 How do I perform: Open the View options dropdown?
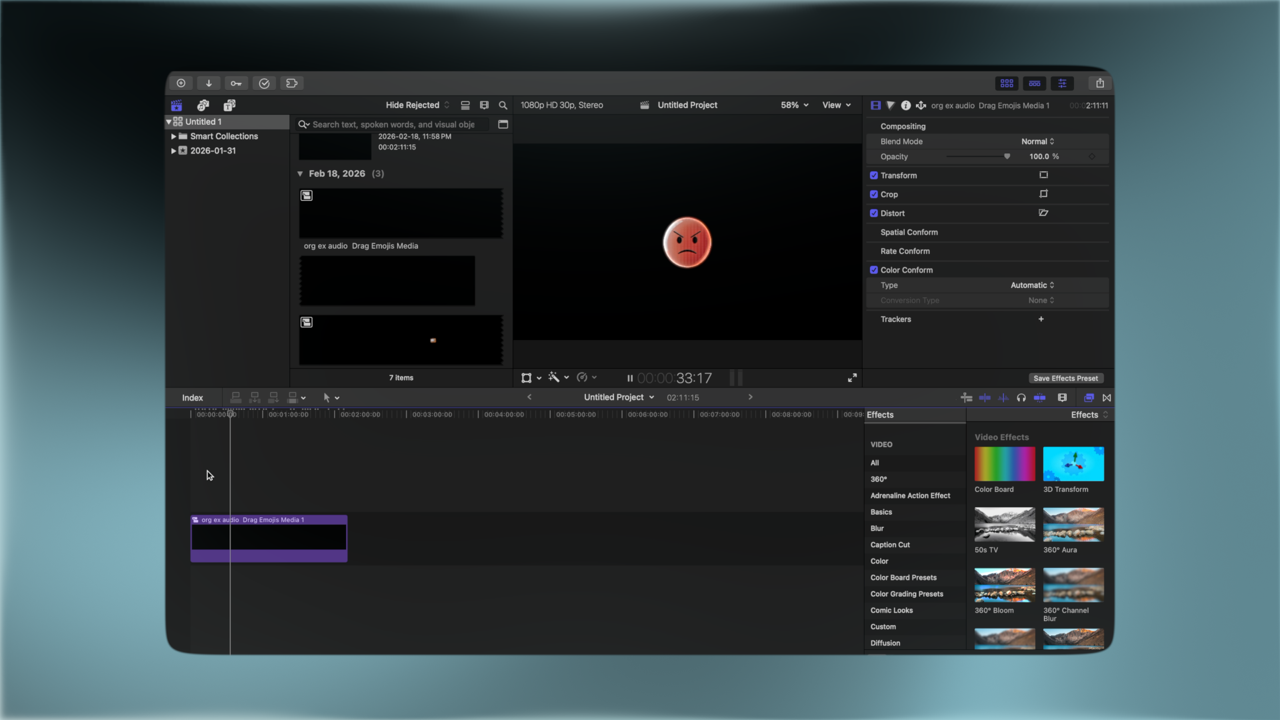click(x=836, y=105)
